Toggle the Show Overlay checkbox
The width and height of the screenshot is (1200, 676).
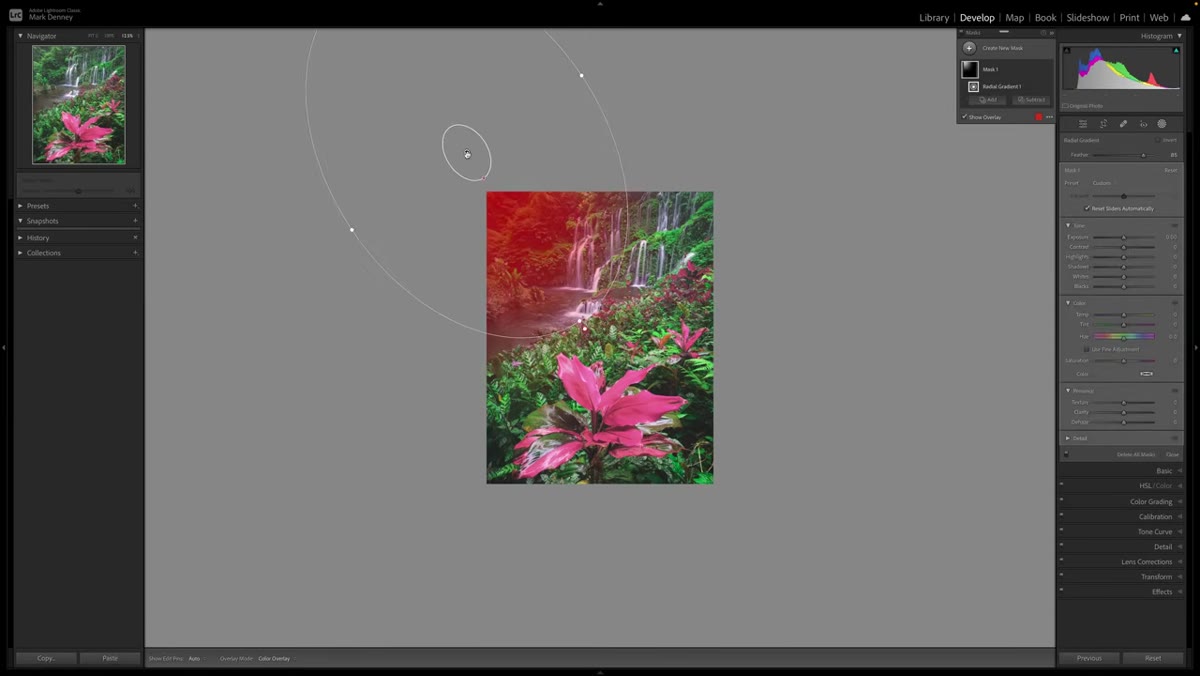coord(965,117)
